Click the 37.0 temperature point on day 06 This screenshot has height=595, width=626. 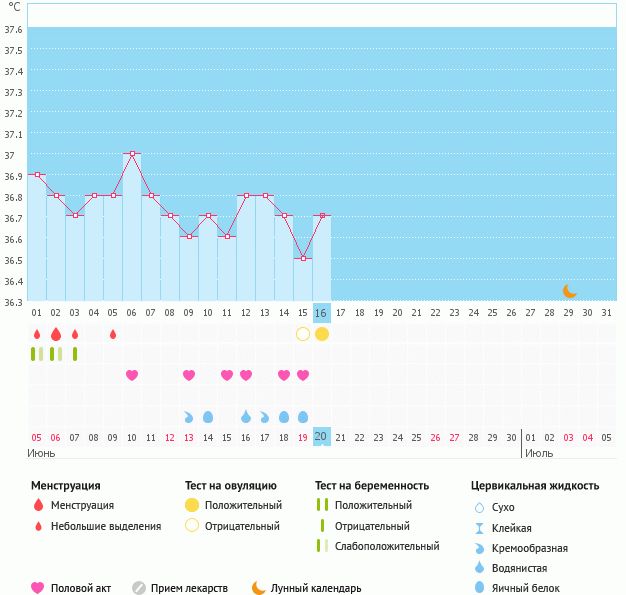(132, 154)
